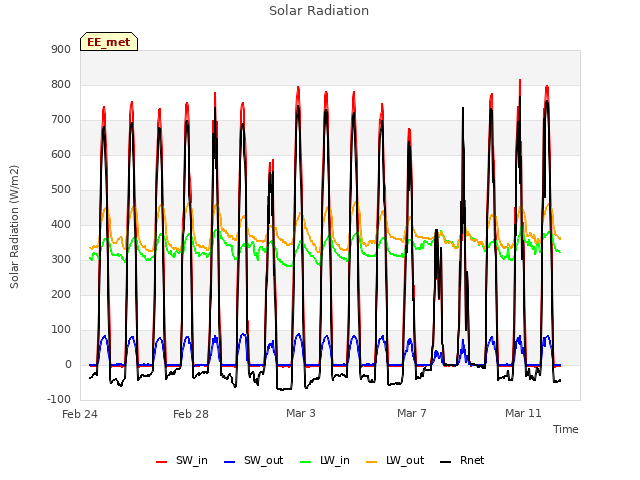Screen dimensions: 640x480
Task: Click the 800 y-axis tick label
Action: [x=61, y=84]
